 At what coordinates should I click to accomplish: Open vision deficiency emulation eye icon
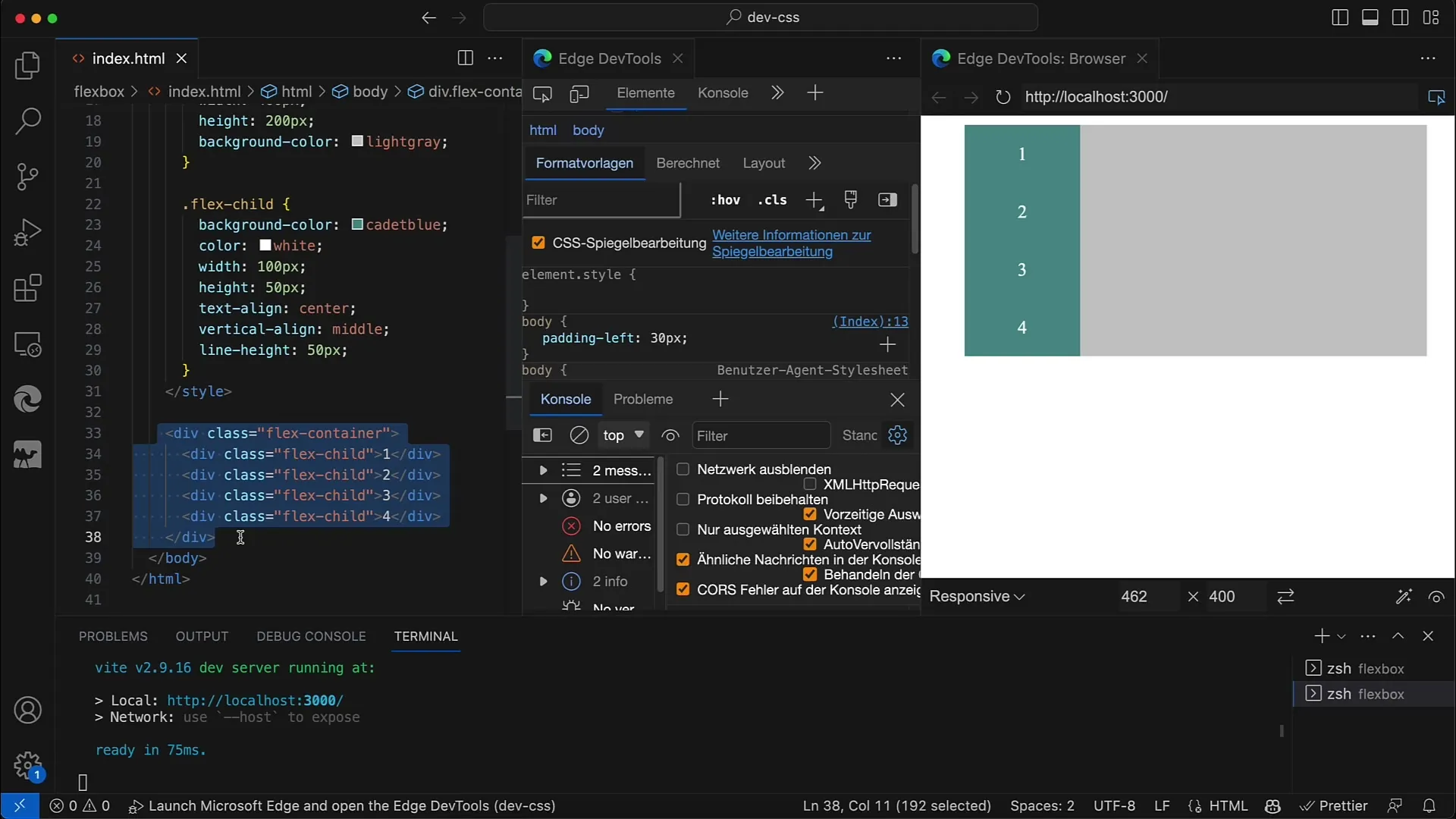pos(1436,597)
